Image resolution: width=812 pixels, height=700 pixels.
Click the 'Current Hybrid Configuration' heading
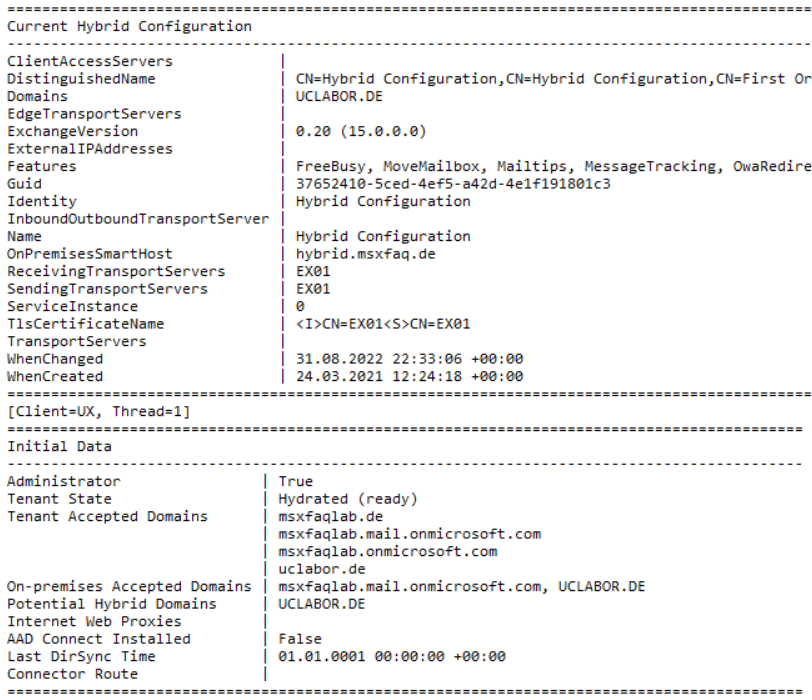tap(129, 26)
